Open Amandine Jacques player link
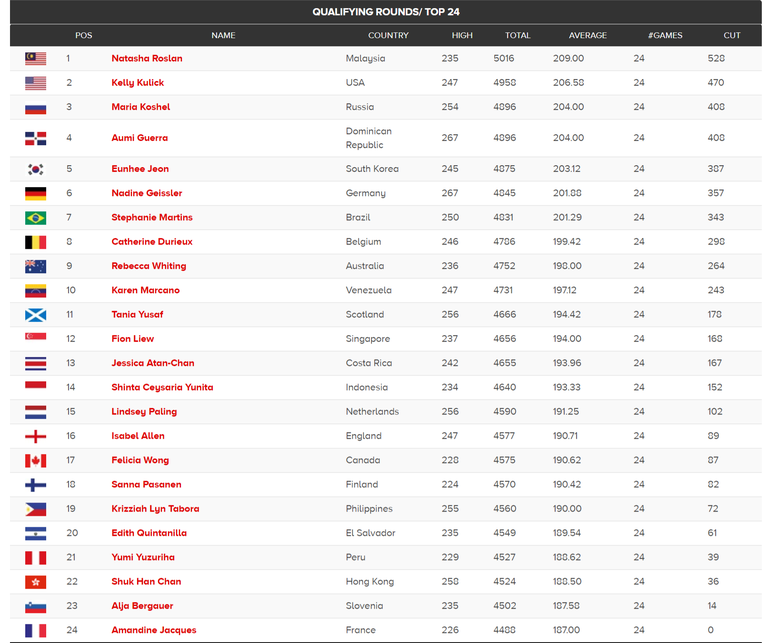The image size is (768, 643). point(154,630)
